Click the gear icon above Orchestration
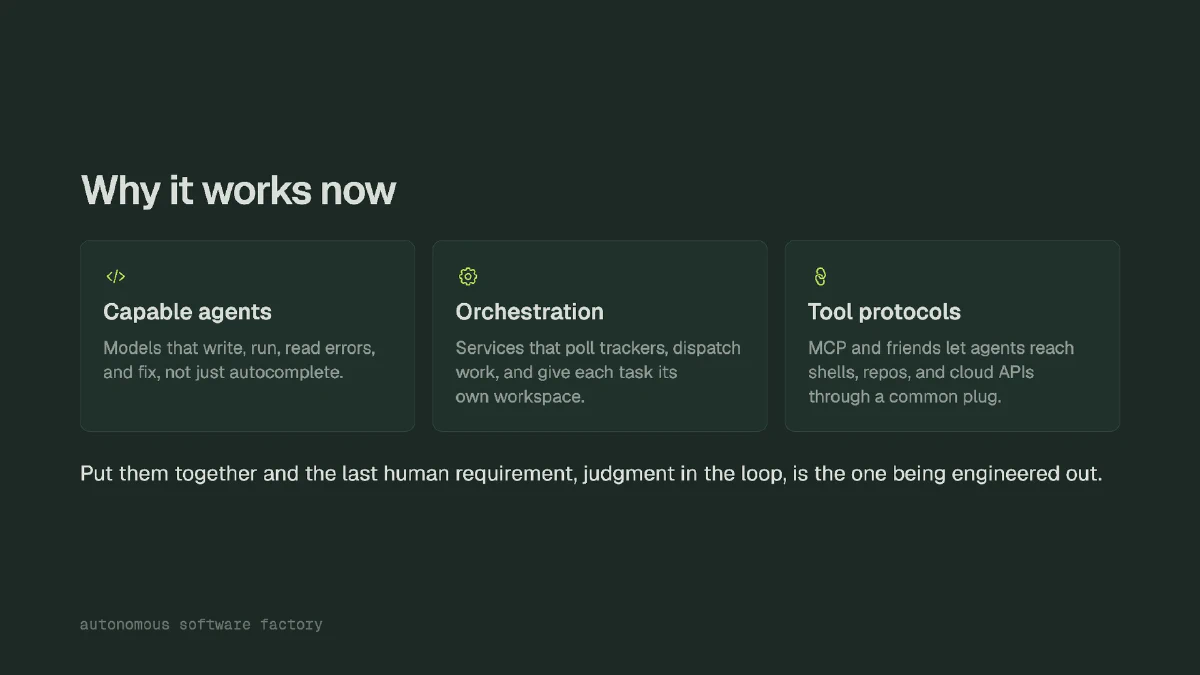Screen dimensions: 1200x675 coord(468,276)
